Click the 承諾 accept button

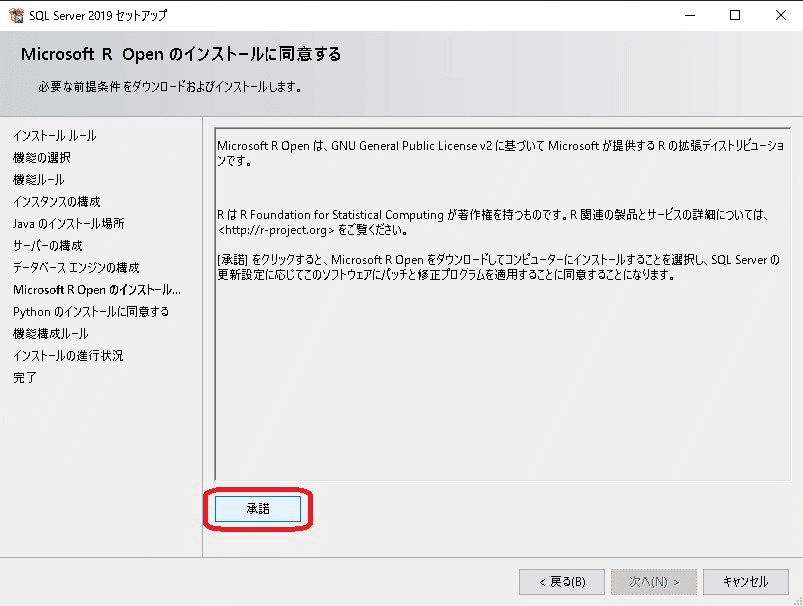coord(258,509)
